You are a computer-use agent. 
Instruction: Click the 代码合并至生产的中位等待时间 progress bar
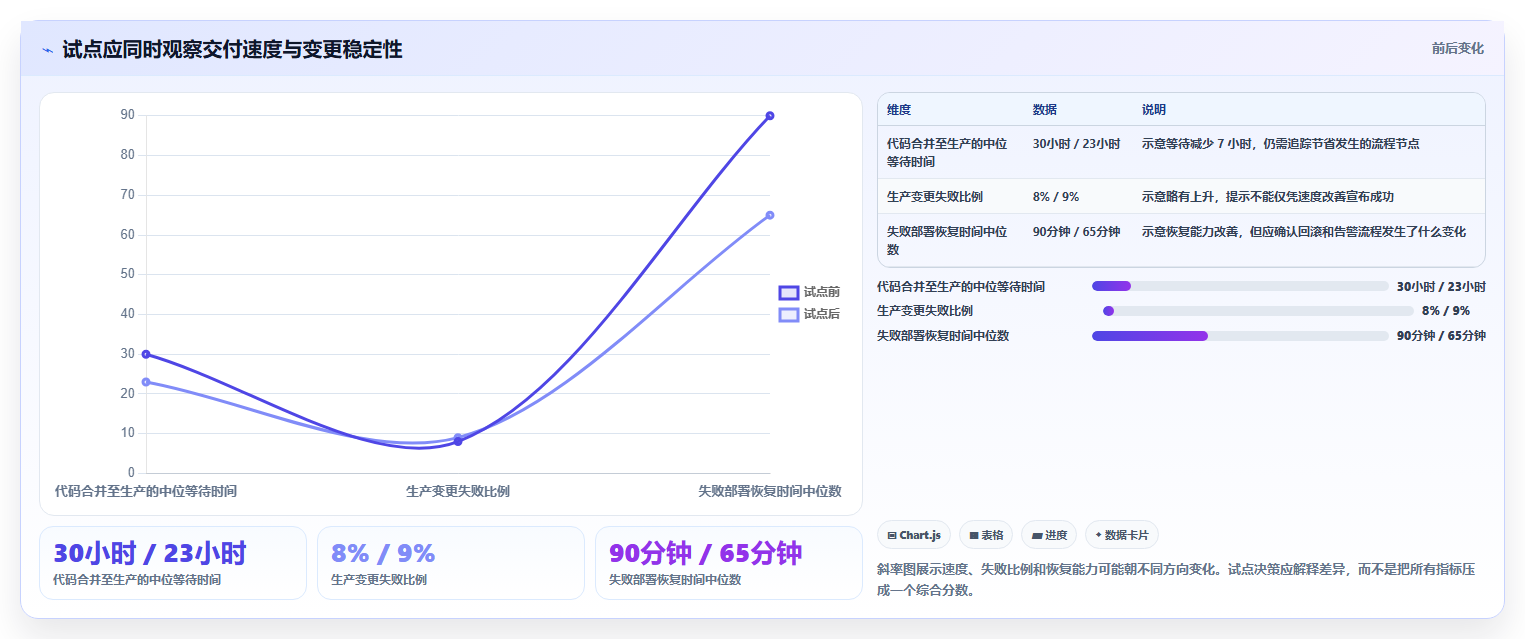click(x=1240, y=286)
